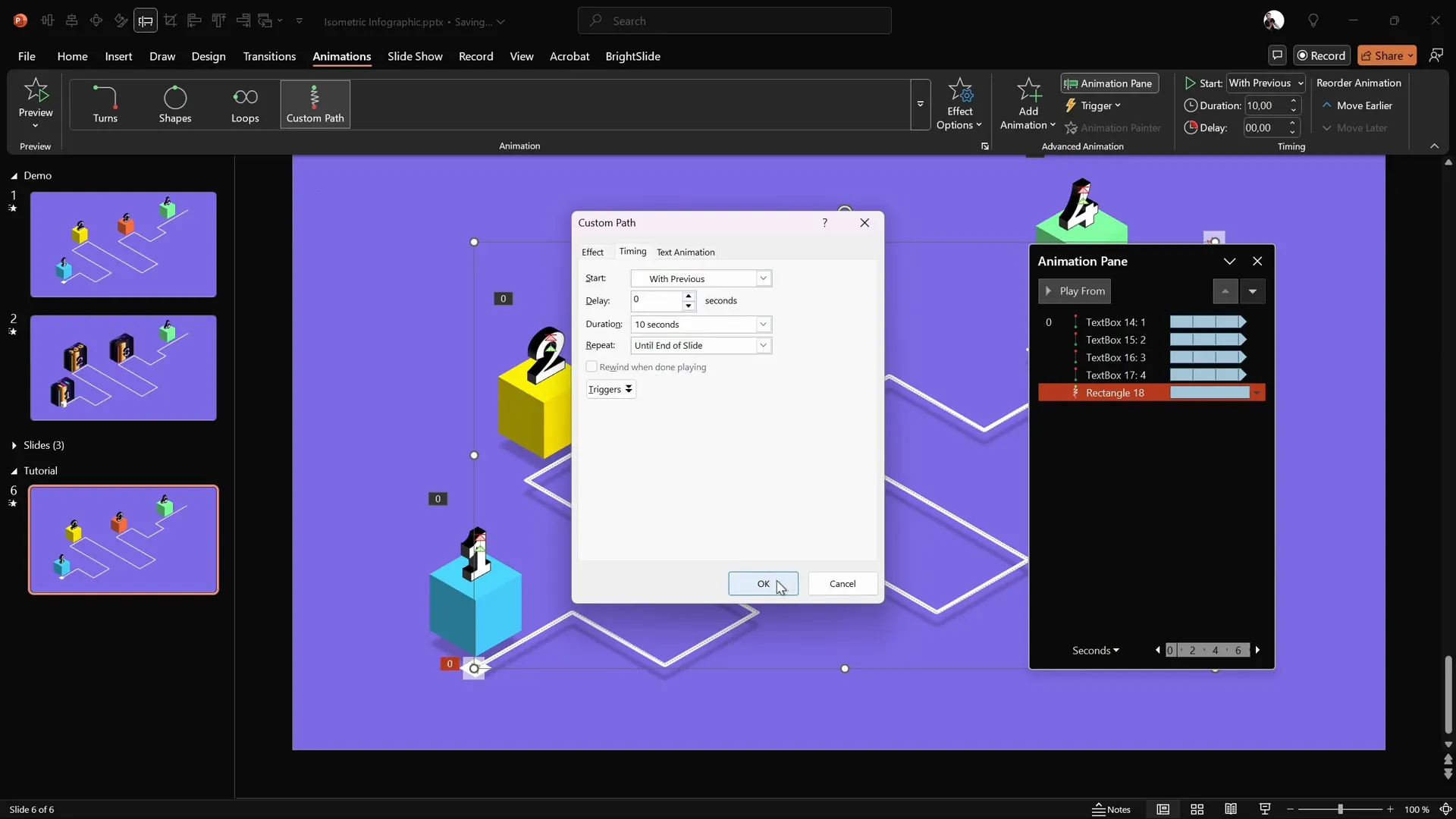Select slide 1 thumbnail in Demo section
This screenshot has width=1456, height=819.
[x=124, y=244]
